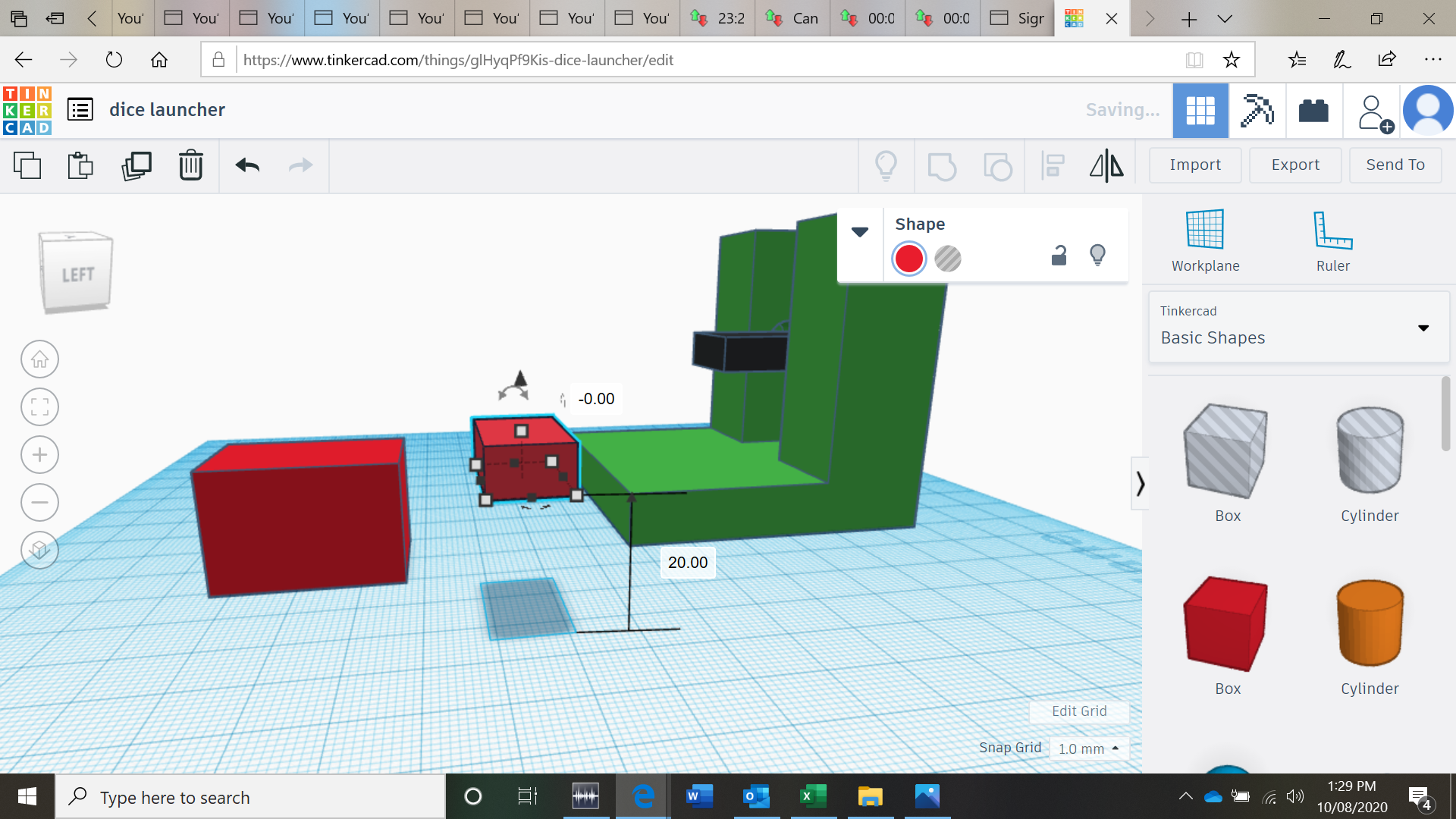Open the Windows Start menu
The width and height of the screenshot is (1456, 819).
(x=27, y=796)
